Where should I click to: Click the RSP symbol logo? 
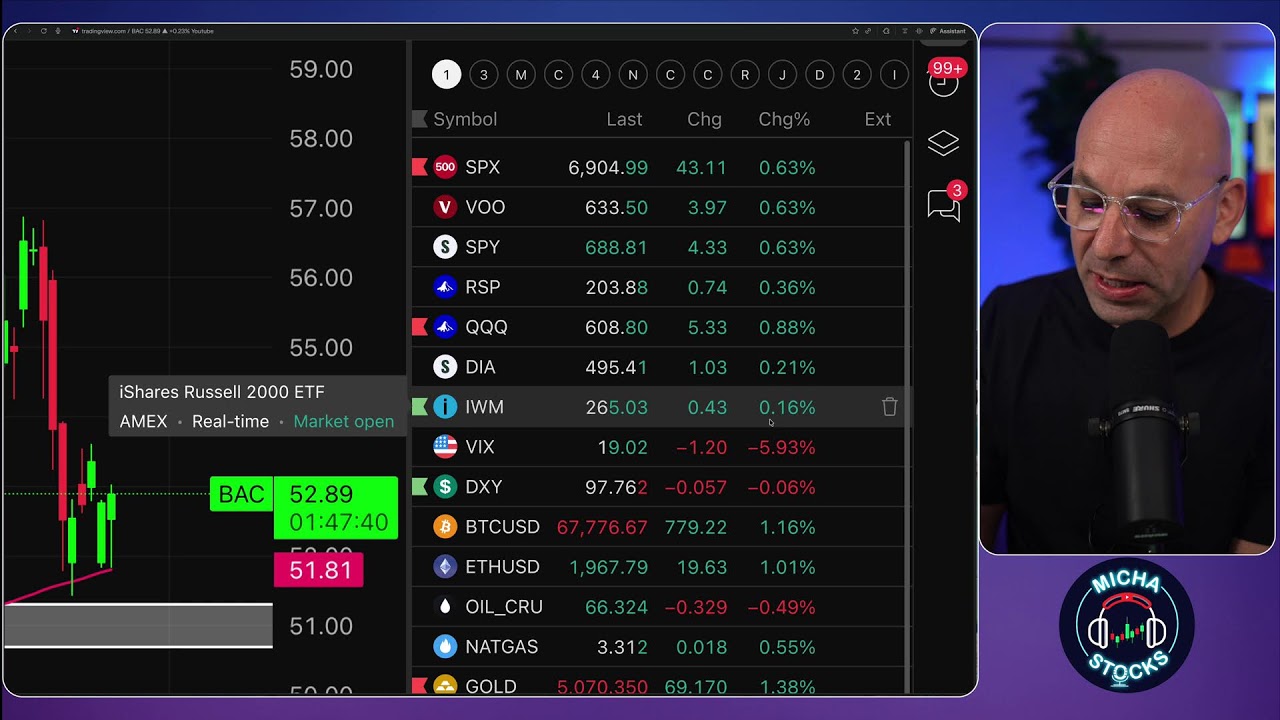(x=445, y=287)
